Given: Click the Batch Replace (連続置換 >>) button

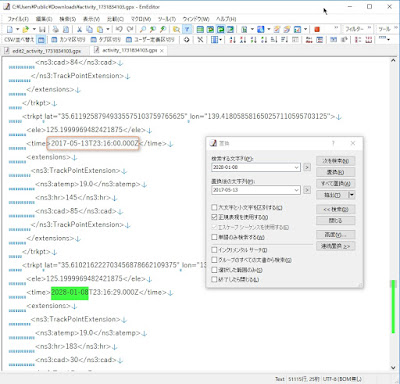Looking at the screenshot, I should (x=335, y=246).
